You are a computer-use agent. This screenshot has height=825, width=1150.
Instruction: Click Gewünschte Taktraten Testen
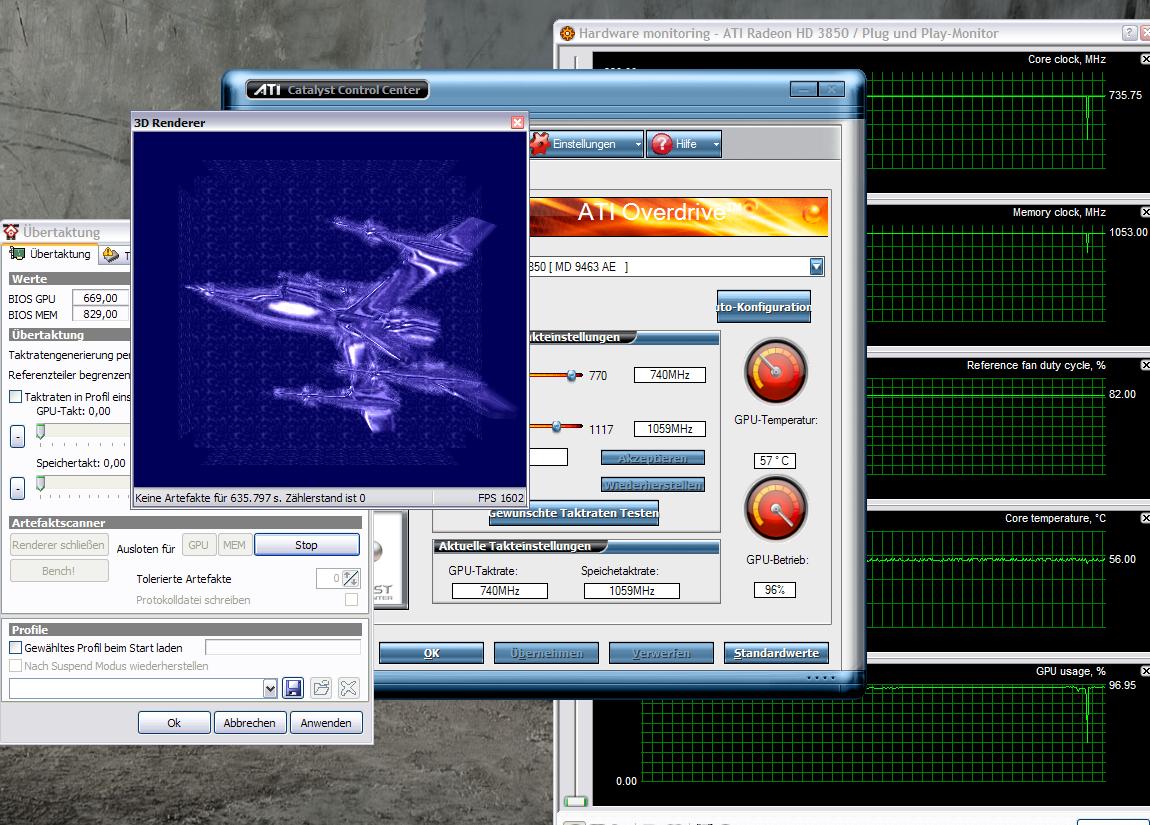(x=574, y=513)
